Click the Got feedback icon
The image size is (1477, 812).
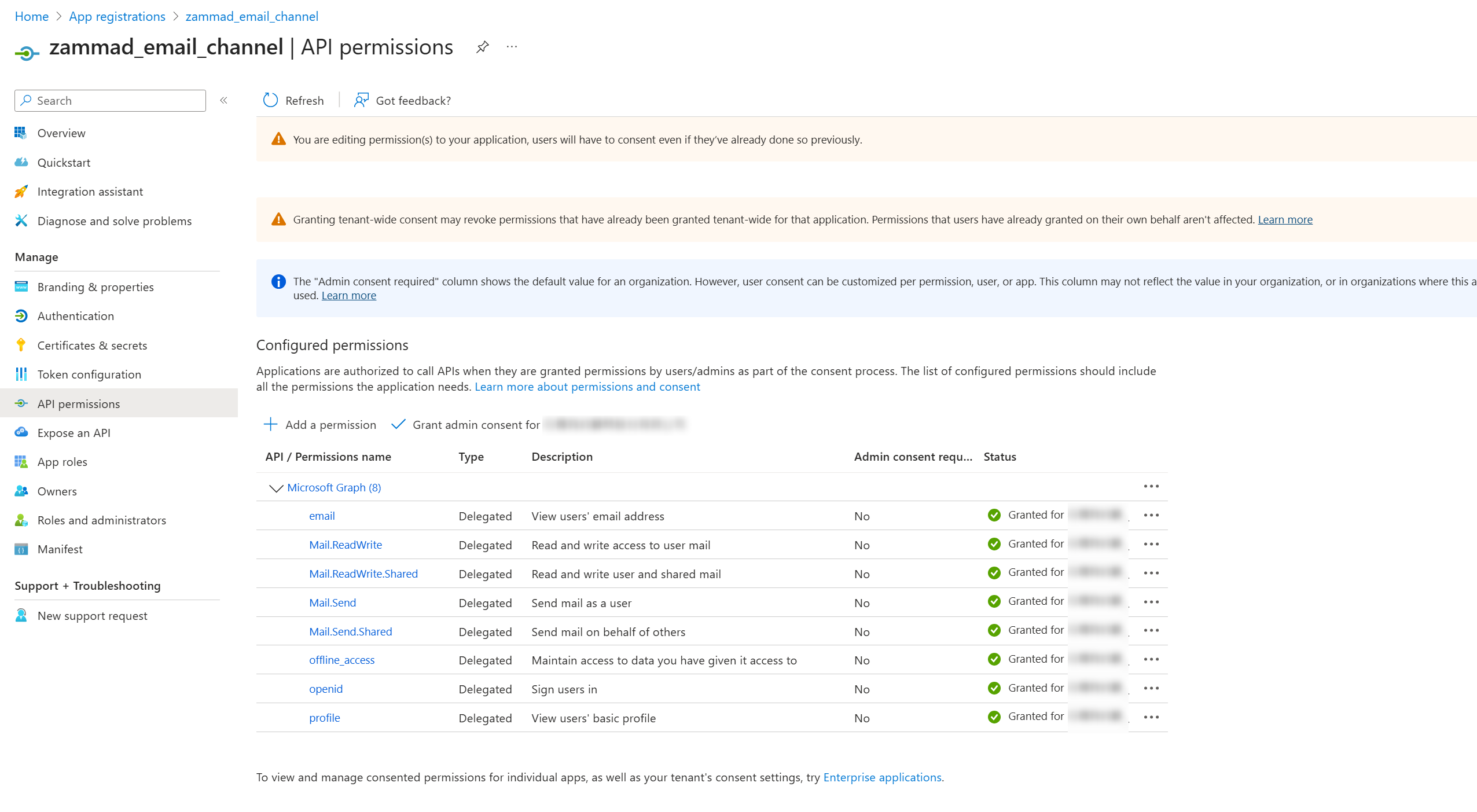pyautogui.click(x=361, y=100)
